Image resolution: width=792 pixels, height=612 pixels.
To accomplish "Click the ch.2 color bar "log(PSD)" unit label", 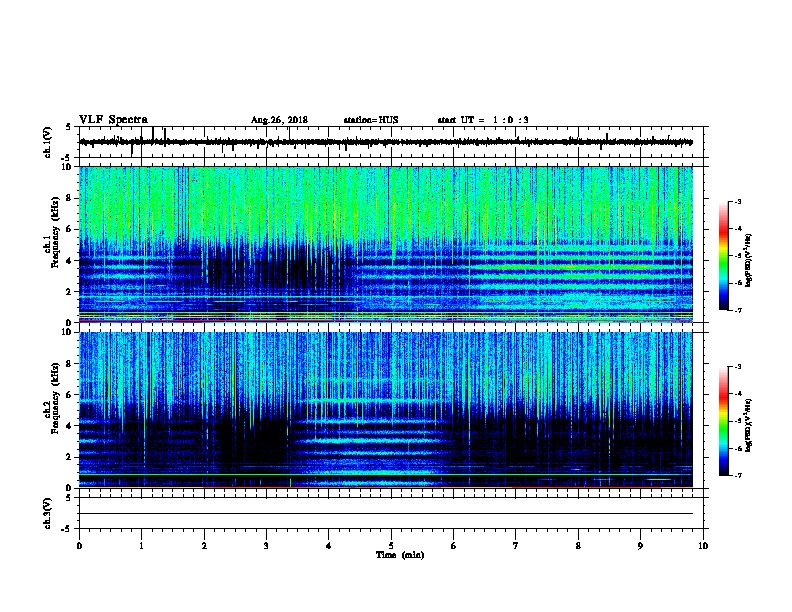I will click(748, 425).
